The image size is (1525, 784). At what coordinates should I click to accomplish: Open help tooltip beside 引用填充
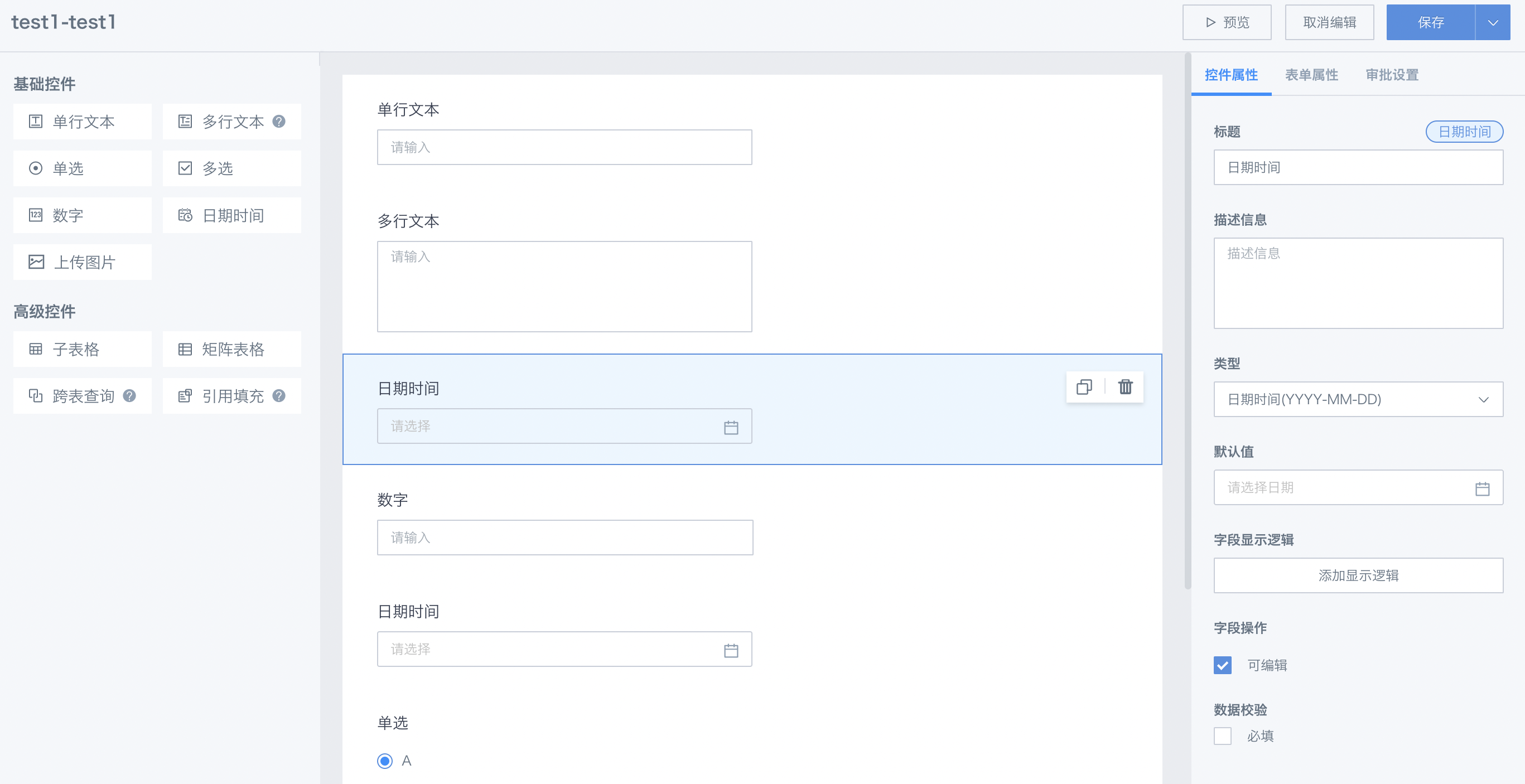[279, 396]
